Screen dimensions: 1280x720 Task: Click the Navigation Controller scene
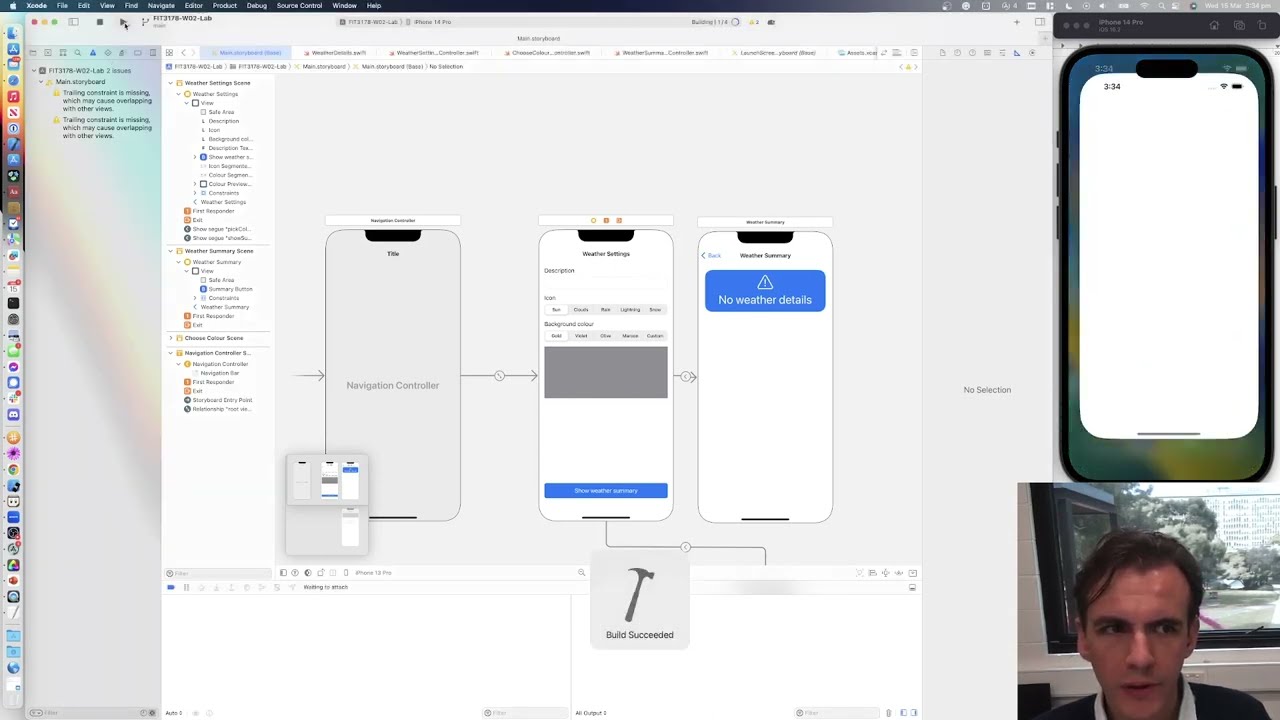click(393, 376)
